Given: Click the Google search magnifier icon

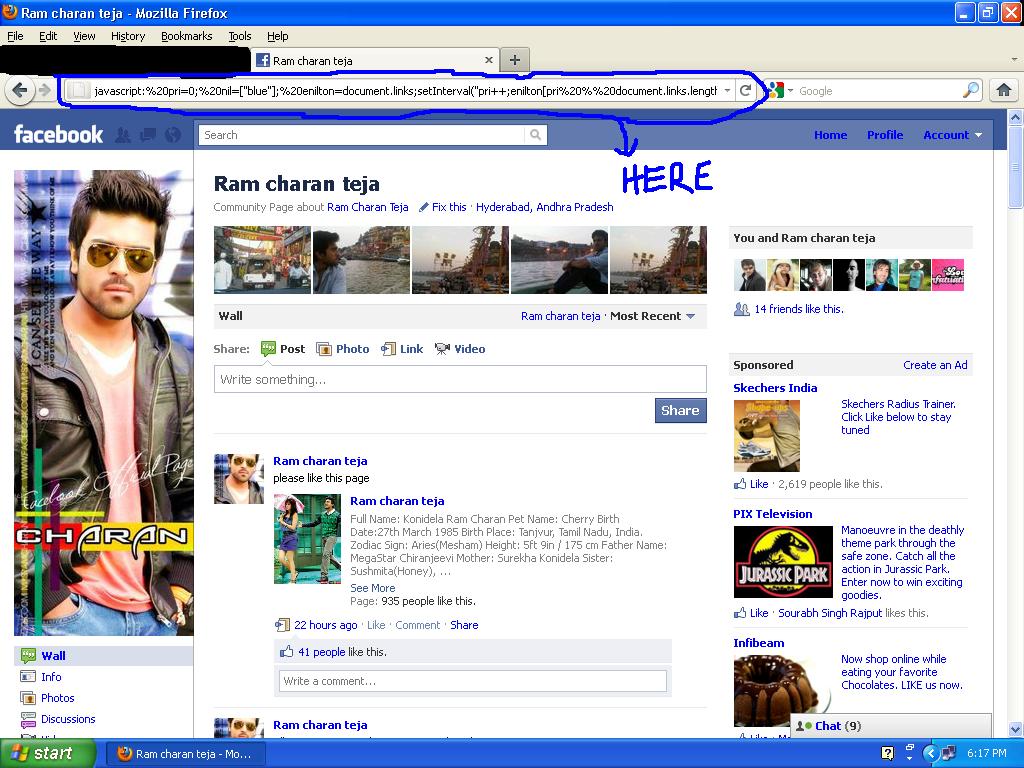Looking at the screenshot, I should [971, 90].
